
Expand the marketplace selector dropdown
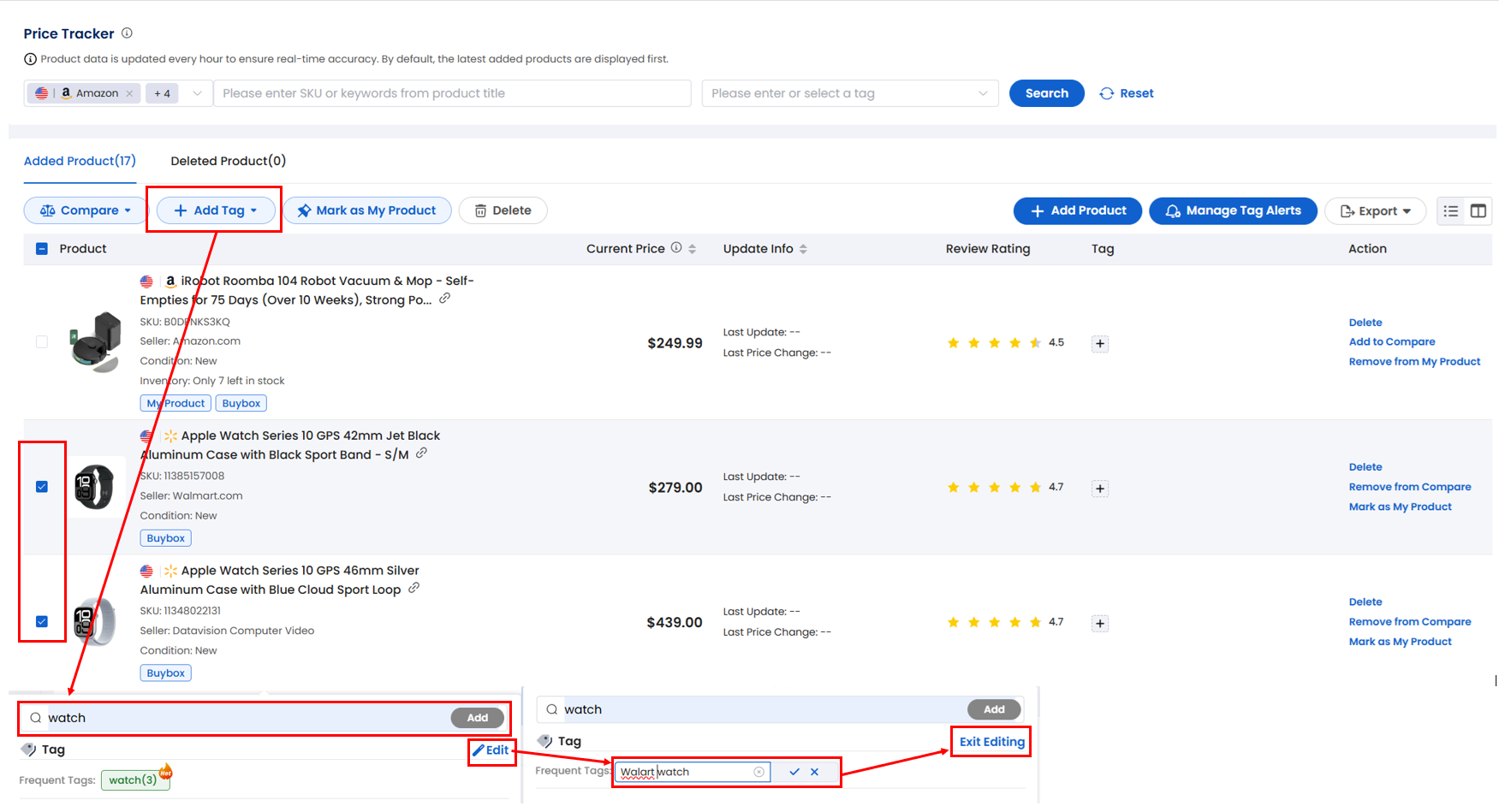pos(197,94)
